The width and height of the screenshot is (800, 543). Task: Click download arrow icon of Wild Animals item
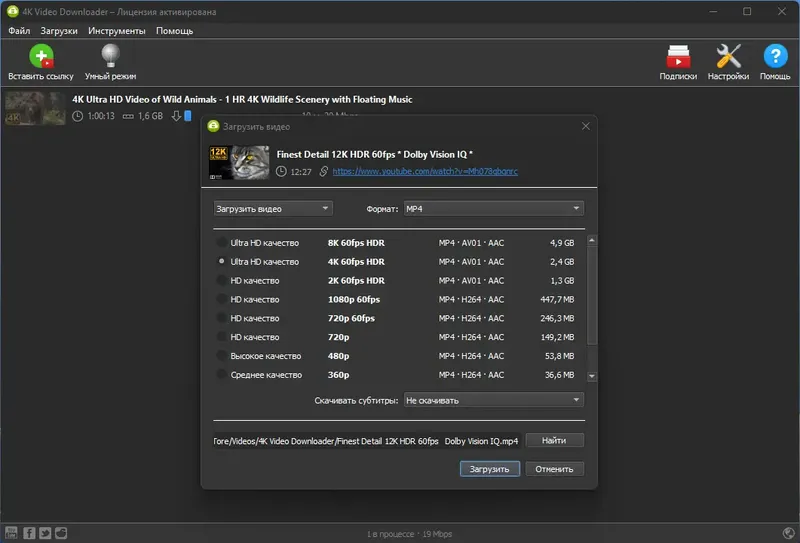pos(176,116)
